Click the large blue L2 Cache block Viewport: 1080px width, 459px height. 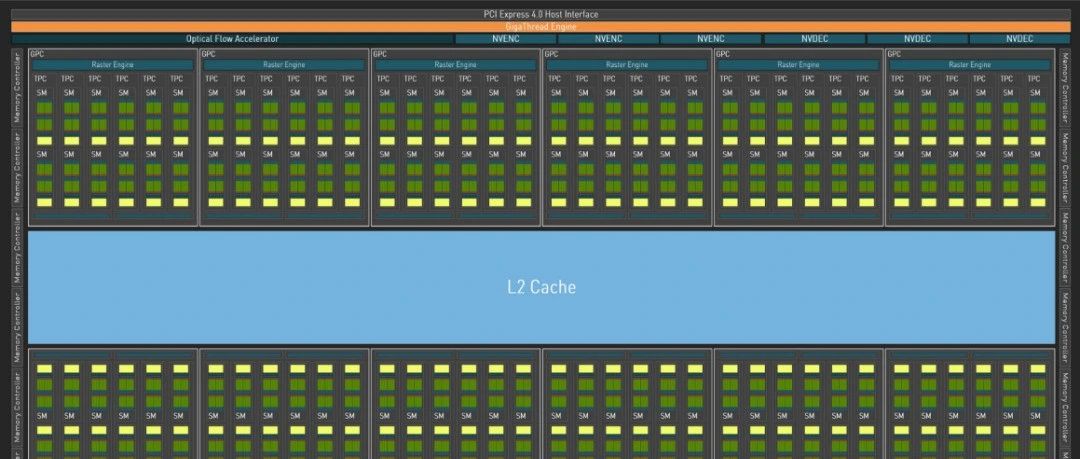(541, 287)
